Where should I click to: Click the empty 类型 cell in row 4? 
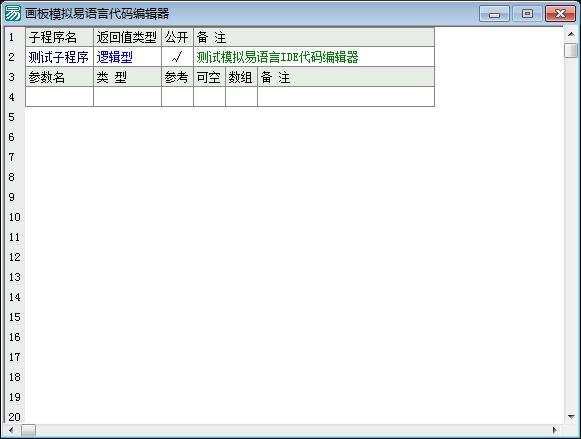tap(127, 97)
